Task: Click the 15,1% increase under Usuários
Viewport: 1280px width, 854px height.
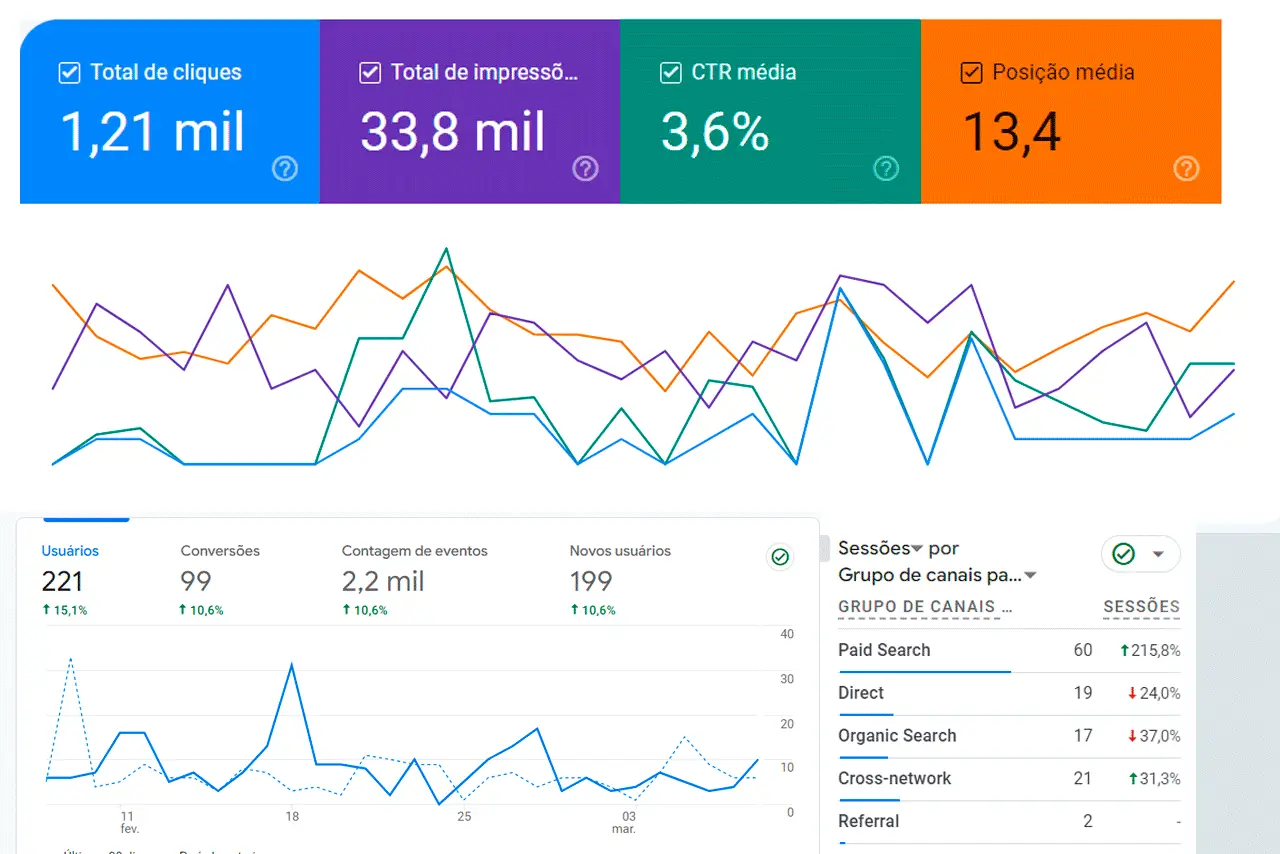Action: pyautogui.click(x=64, y=610)
